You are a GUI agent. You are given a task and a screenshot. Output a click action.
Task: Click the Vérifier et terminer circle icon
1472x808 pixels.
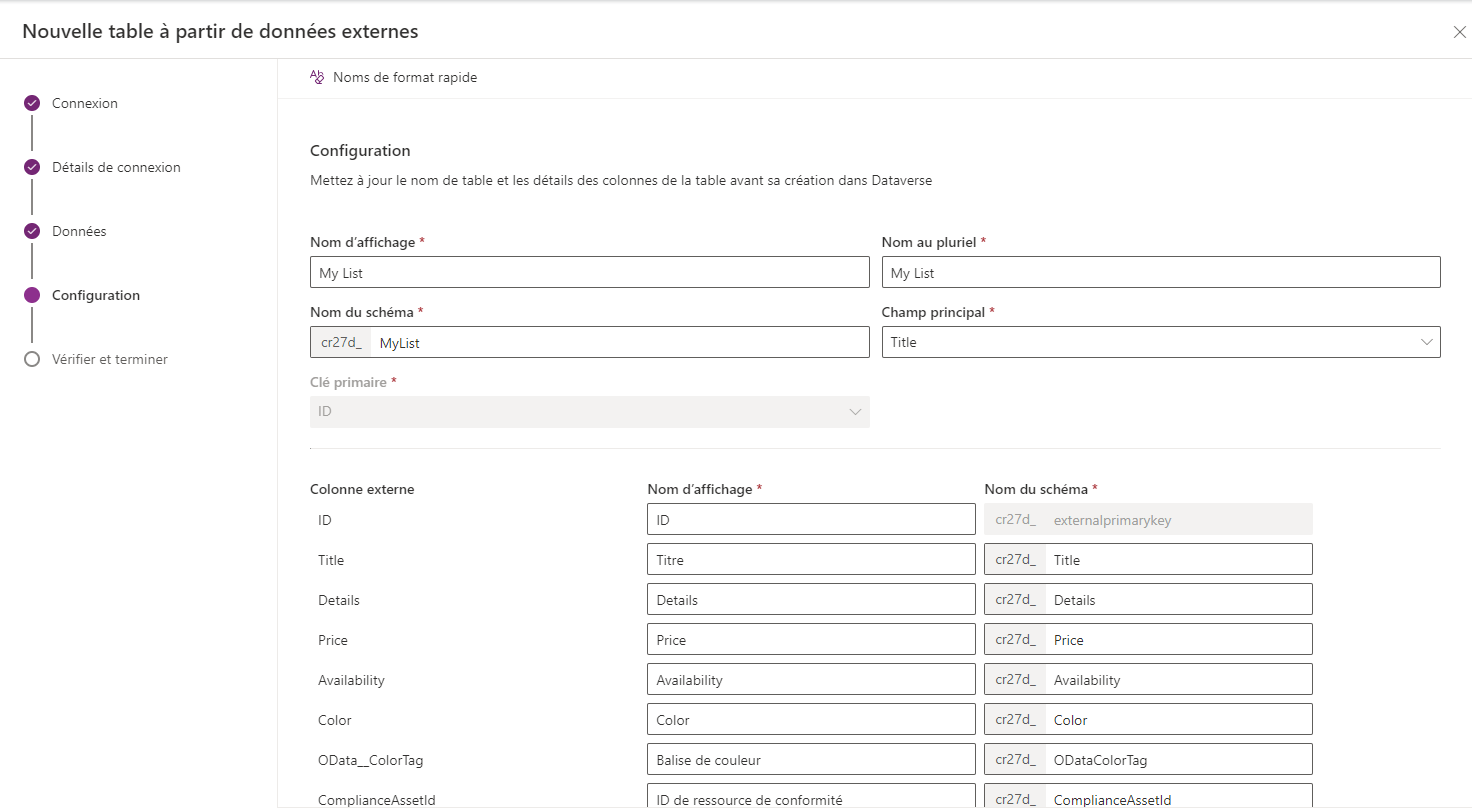pos(32,359)
